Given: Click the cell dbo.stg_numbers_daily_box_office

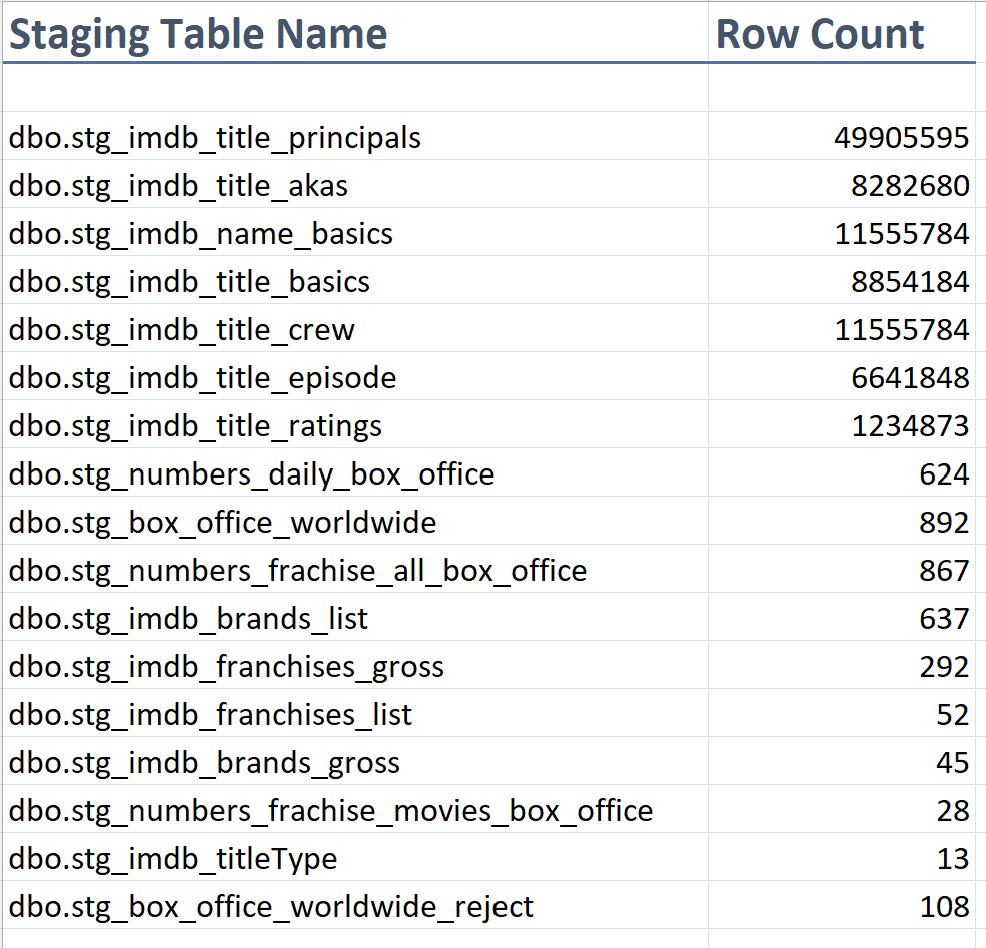Looking at the screenshot, I should [355, 473].
